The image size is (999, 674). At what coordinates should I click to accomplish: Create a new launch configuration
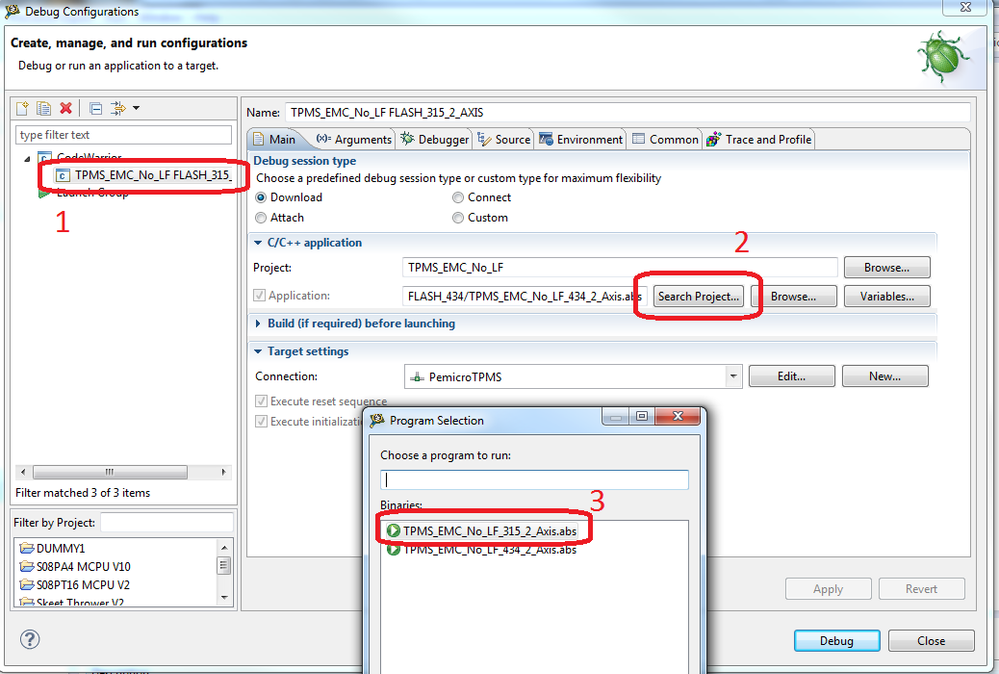coord(22,108)
